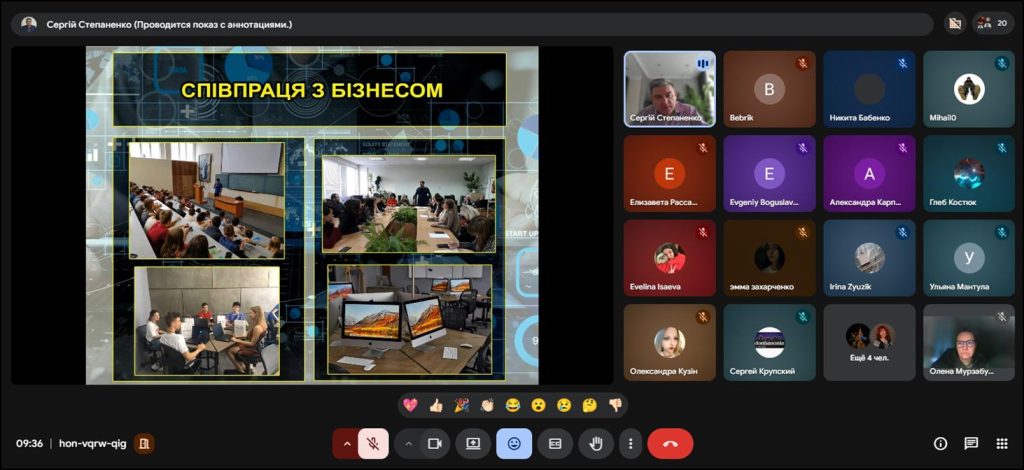
Task: Select the Ульяна Мантула participant tile
Action: (x=968, y=258)
